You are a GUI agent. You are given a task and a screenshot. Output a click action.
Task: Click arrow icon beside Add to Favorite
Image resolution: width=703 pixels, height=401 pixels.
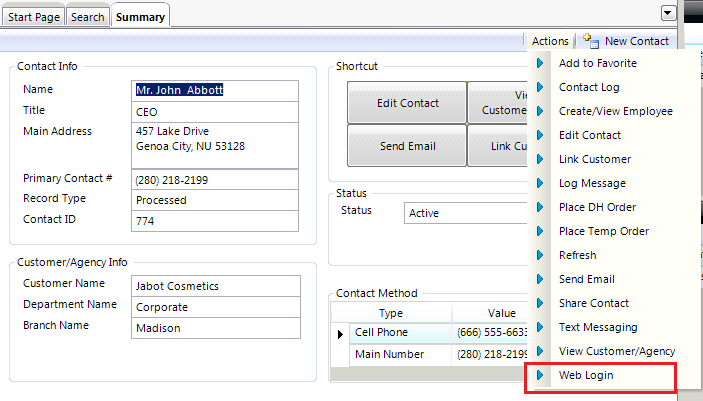point(540,63)
